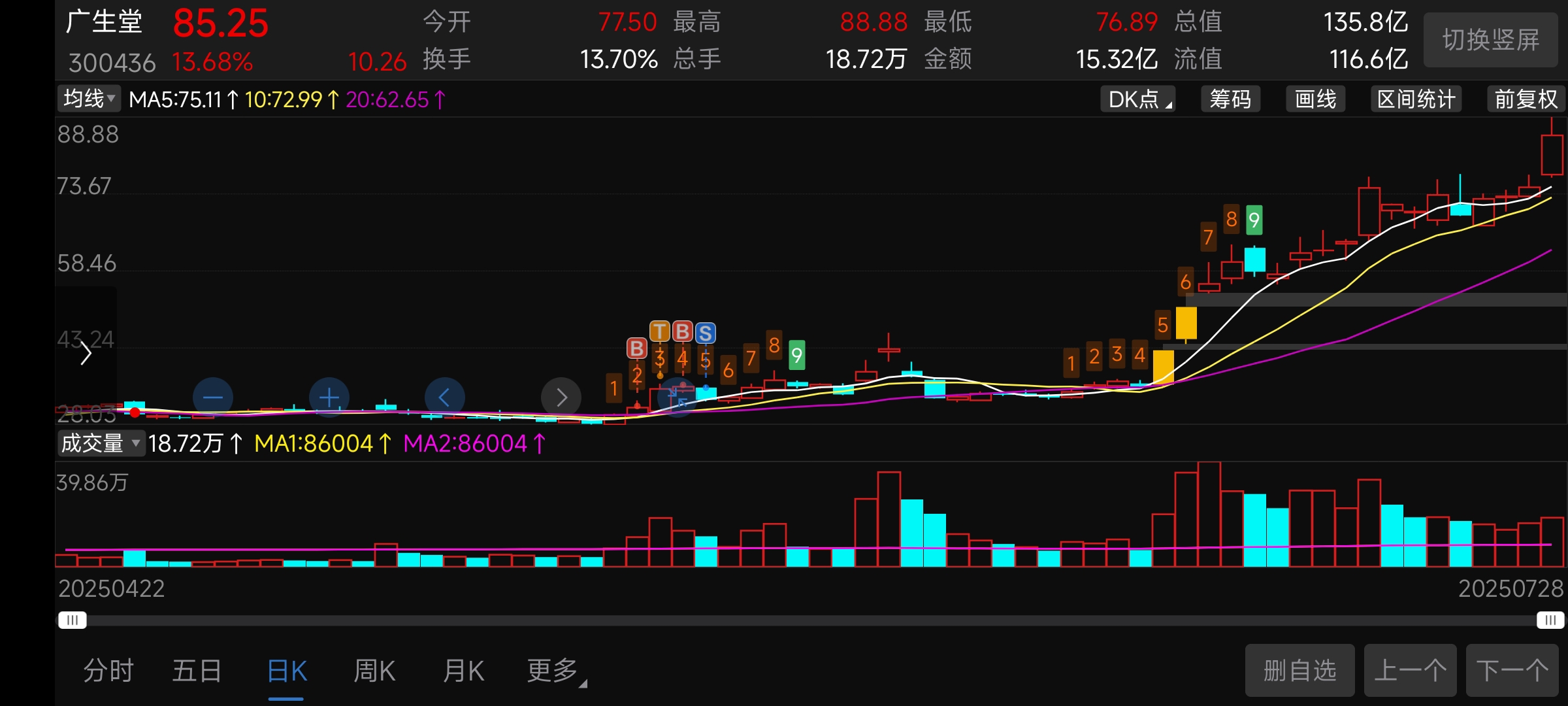Image resolution: width=1568 pixels, height=706 pixels.
Task: Open the DK点 dropdown
Action: (1138, 99)
